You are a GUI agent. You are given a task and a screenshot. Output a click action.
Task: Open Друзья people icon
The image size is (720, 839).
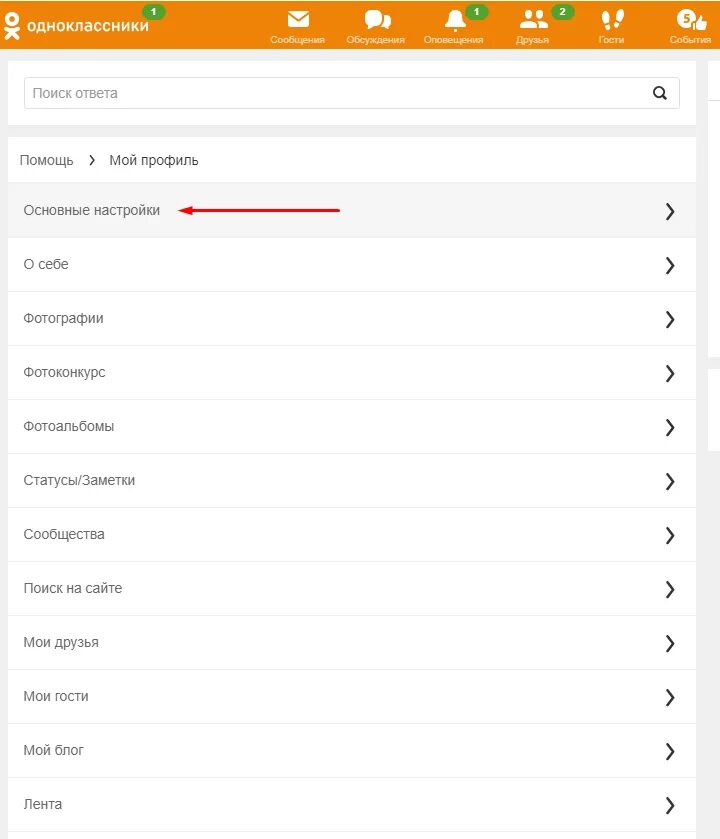[533, 19]
